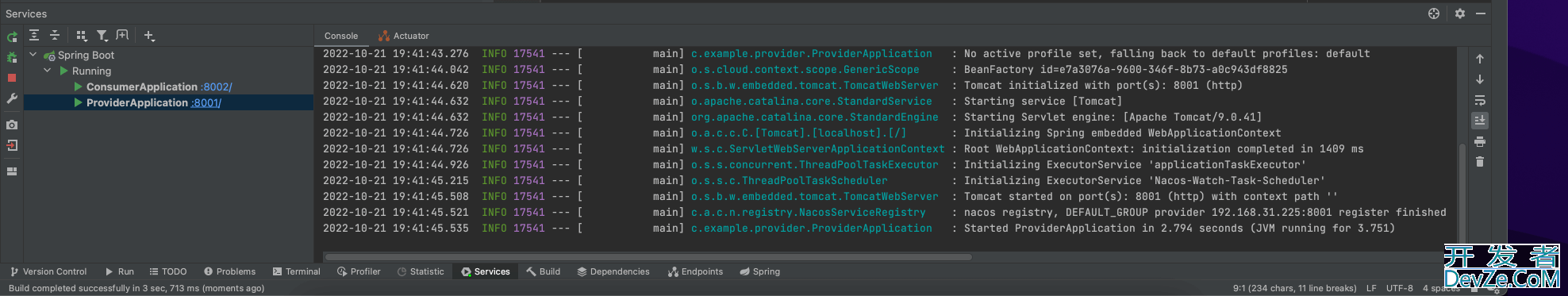The height and width of the screenshot is (296, 1568).
Task: Take a thread dump using the camera icon
Action: (x=12, y=125)
